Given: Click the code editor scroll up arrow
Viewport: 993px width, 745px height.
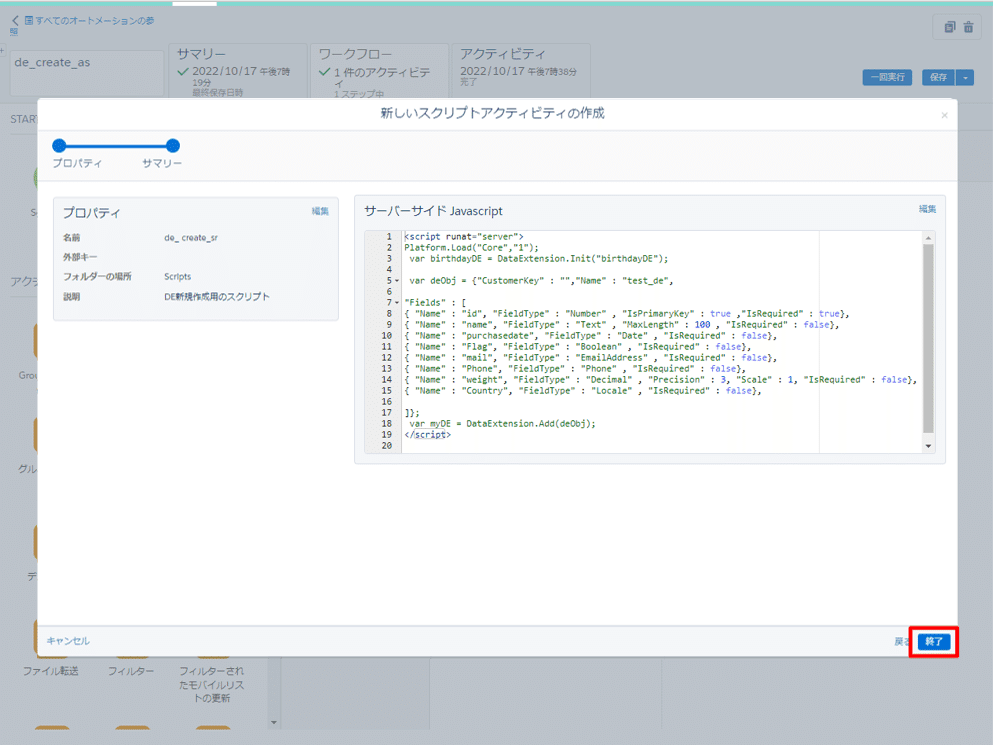Looking at the screenshot, I should click(x=928, y=238).
